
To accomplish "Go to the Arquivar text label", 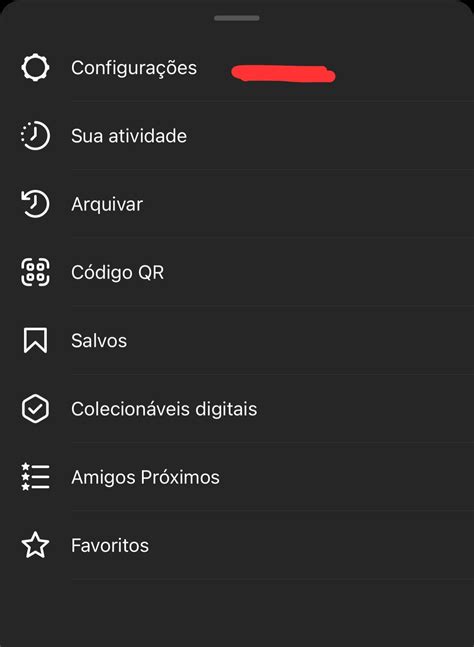I will [x=107, y=204].
